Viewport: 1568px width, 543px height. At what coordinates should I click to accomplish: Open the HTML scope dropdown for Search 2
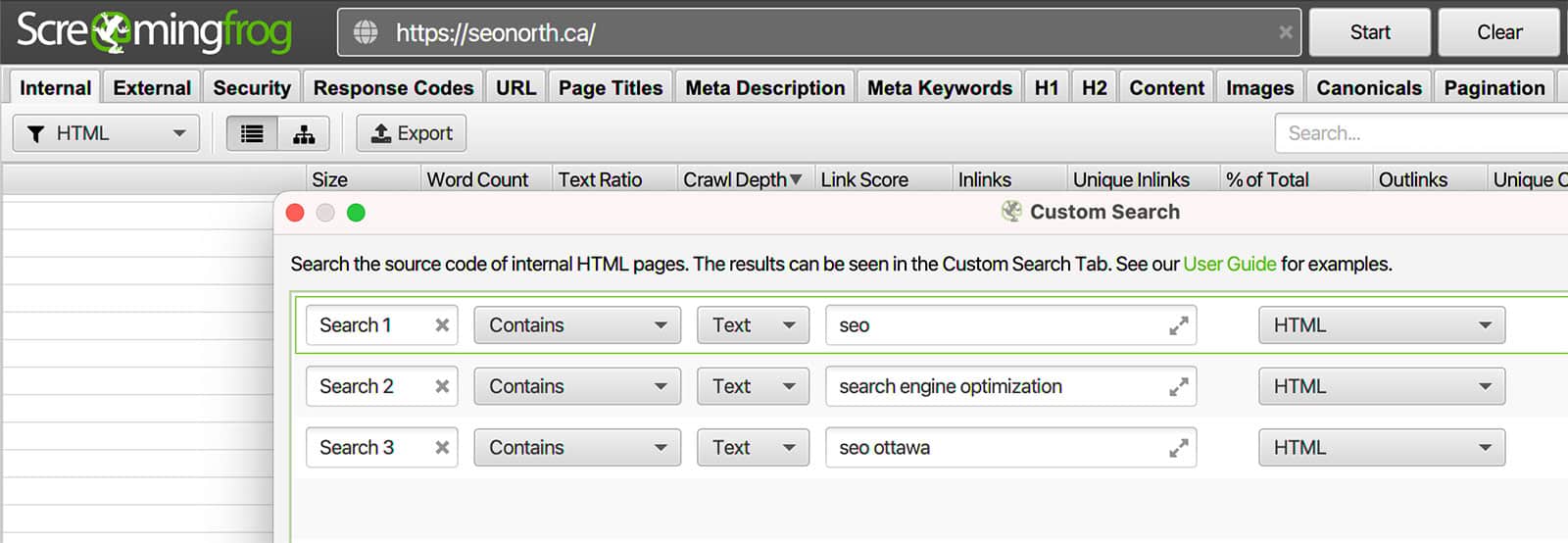[x=1382, y=386]
